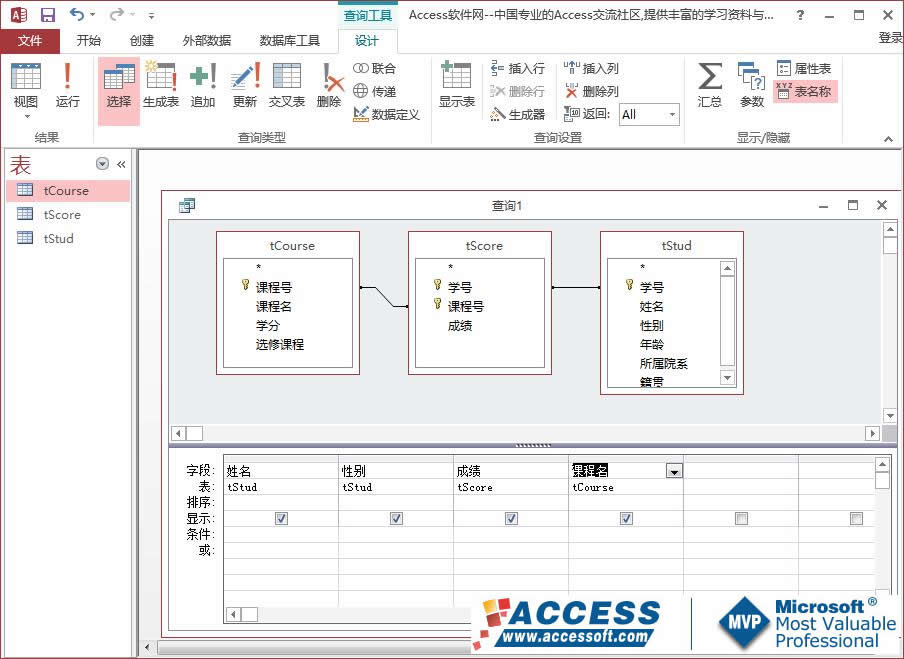The height and width of the screenshot is (659, 904).
Task: Click the 姓名 field cell in design grid
Action: [281, 471]
